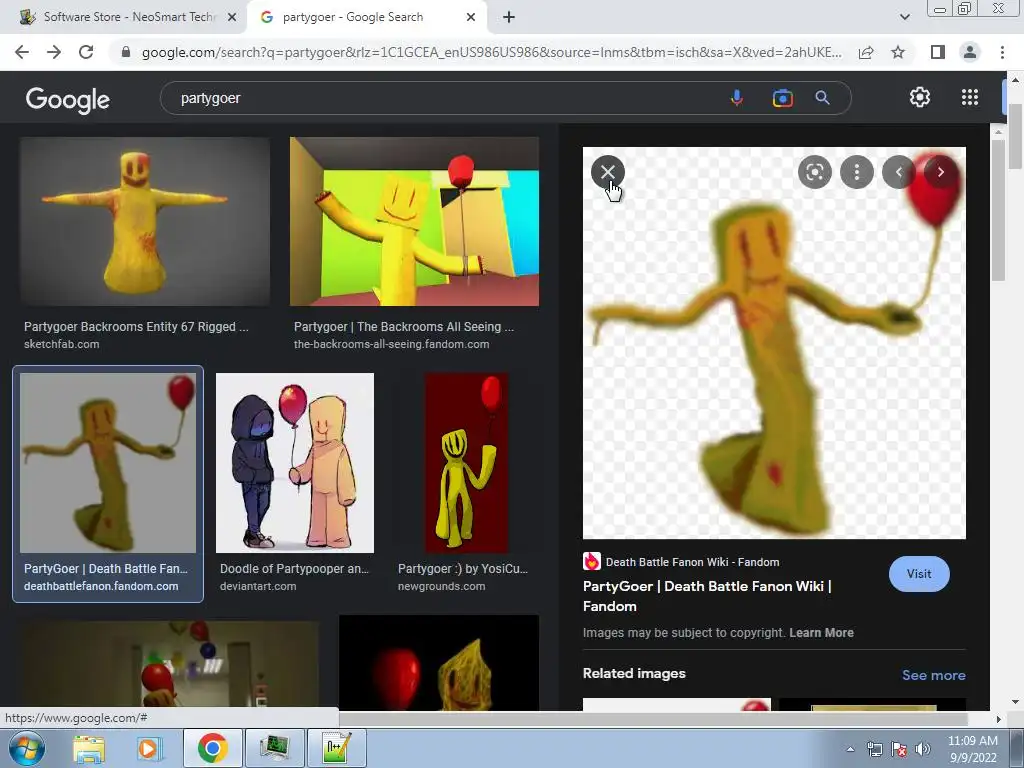
Task: Open PartyGoer Death Battle Fanon Wiki title
Action: (707, 596)
